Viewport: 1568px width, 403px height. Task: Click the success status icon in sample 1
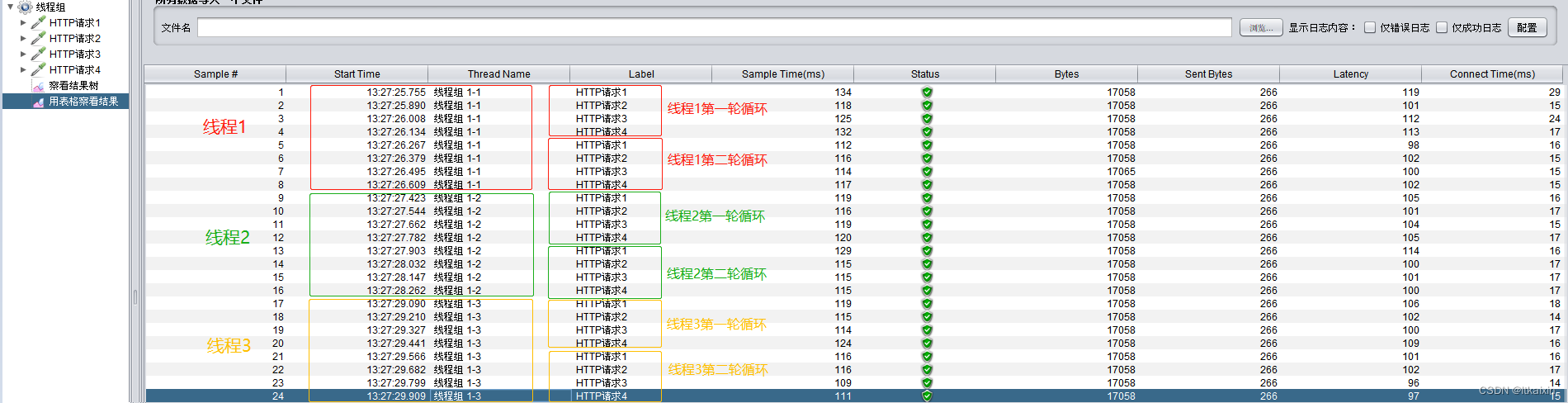pos(927,92)
